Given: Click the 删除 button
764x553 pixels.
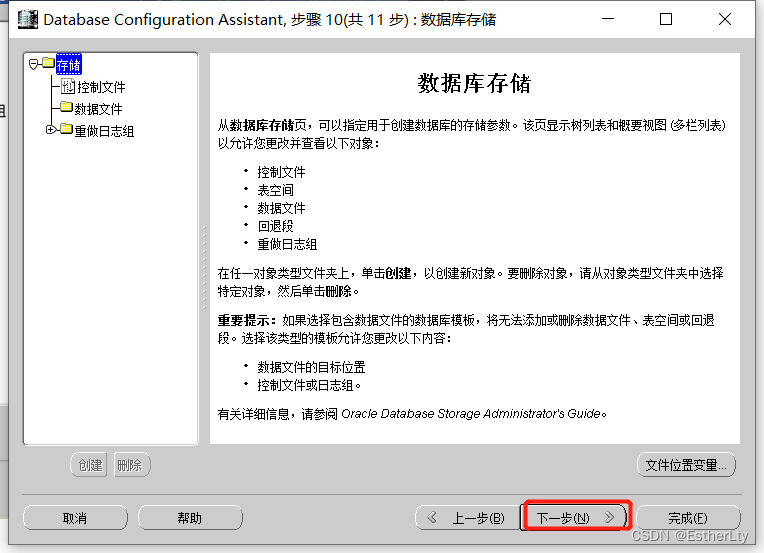Looking at the screenshot, I should pos(132,465).
